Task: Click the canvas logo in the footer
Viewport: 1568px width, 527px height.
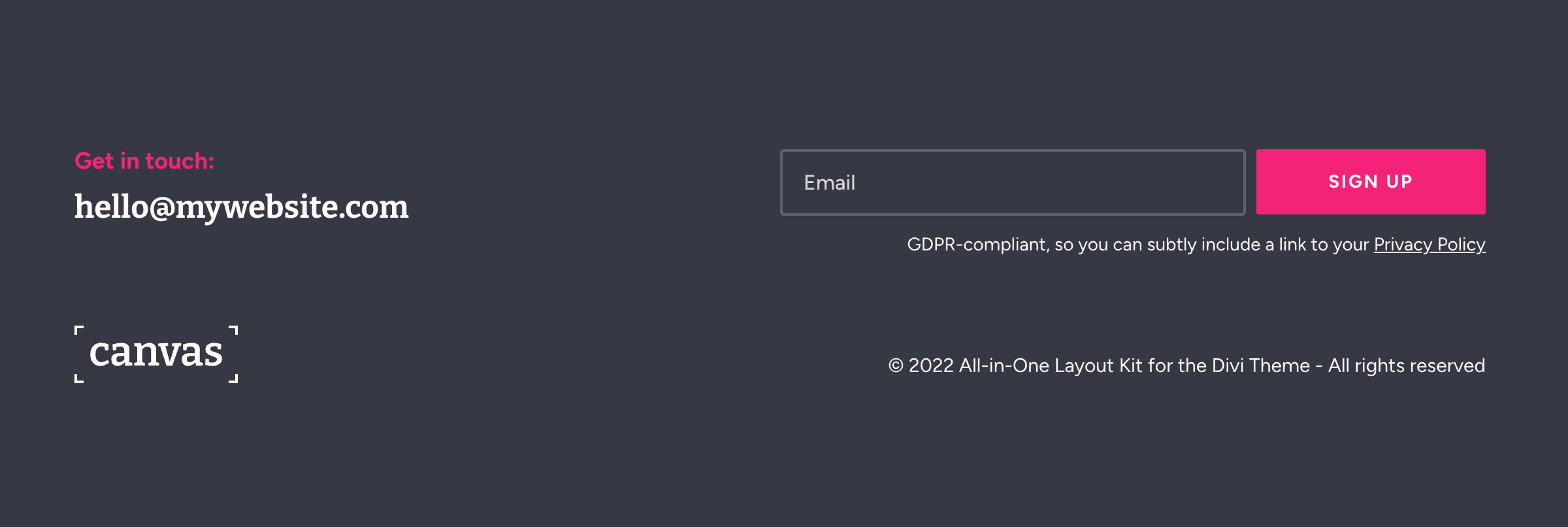Action: 156,354
